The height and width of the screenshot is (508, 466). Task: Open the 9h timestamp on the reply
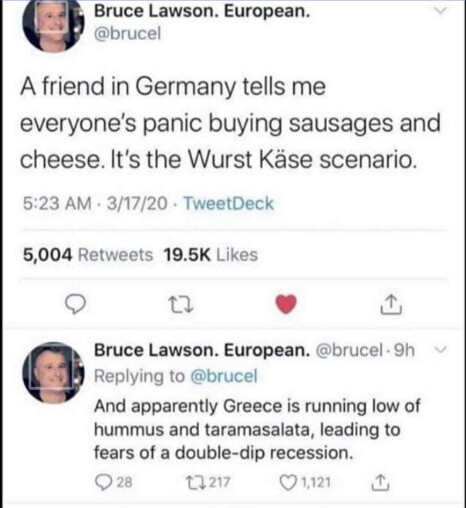404,350
